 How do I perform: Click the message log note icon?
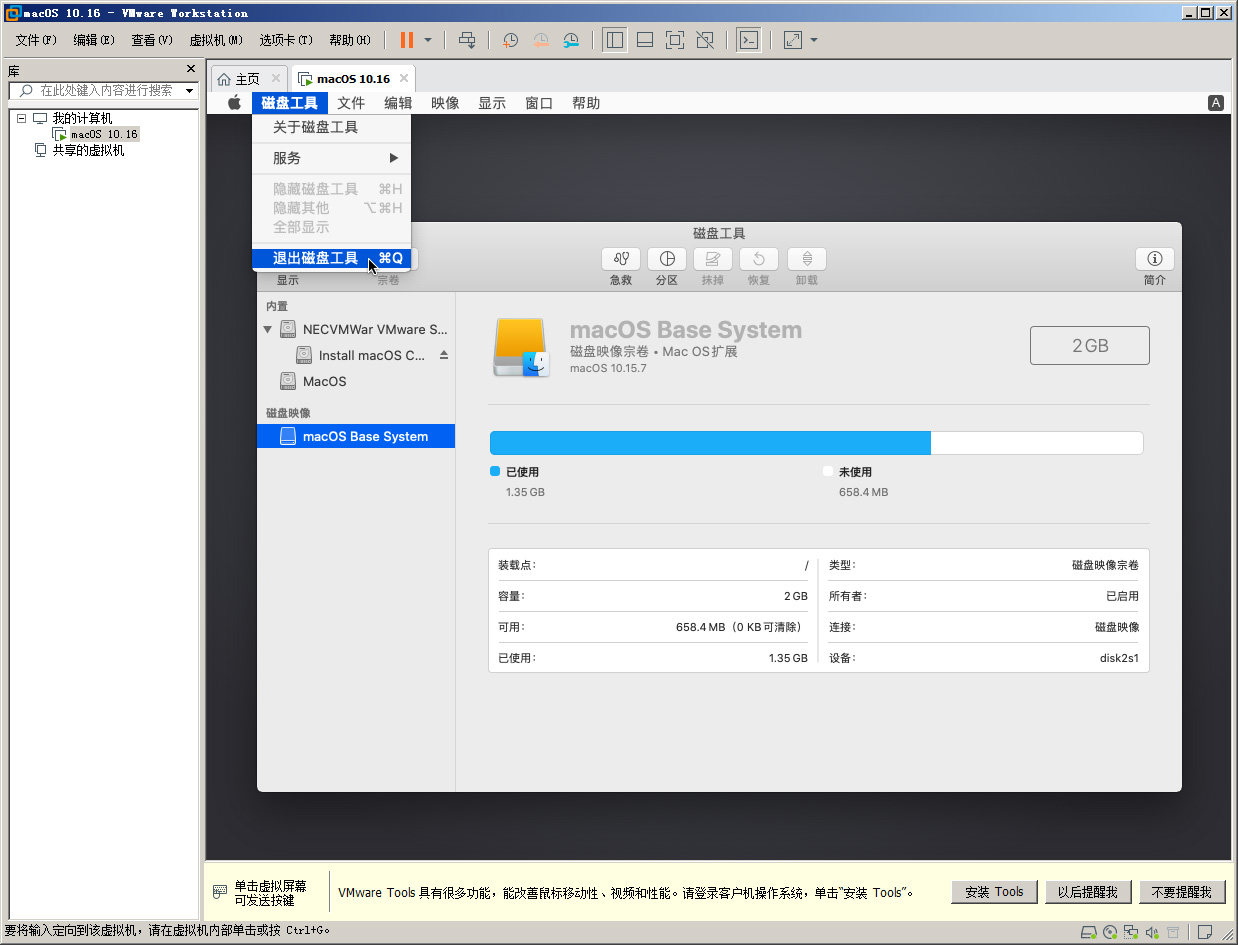click(x=1205, y=932)
